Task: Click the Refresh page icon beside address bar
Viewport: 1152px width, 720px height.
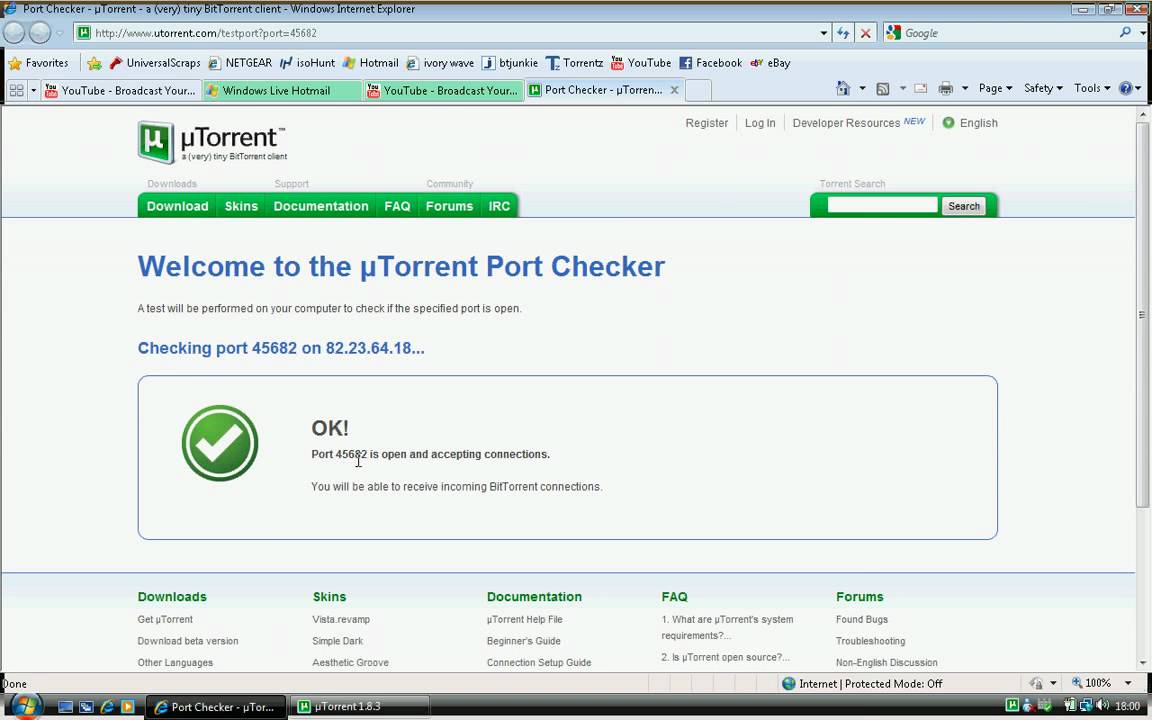Action: click(843, 33)
